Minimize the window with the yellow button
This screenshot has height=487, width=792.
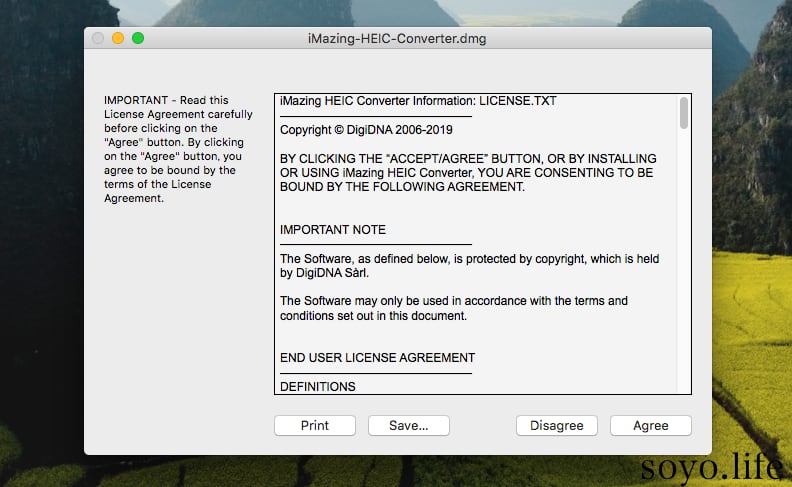[118, 38]
